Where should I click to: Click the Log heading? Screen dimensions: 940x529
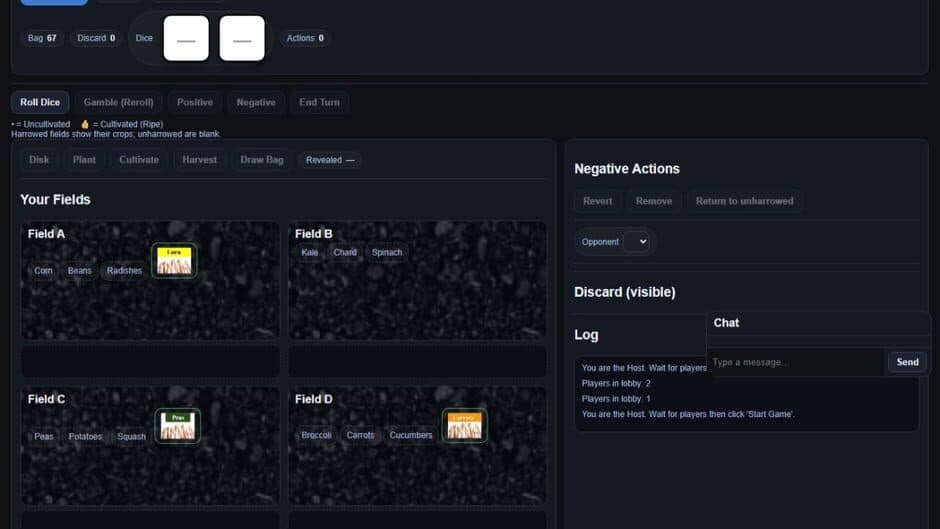586,335
